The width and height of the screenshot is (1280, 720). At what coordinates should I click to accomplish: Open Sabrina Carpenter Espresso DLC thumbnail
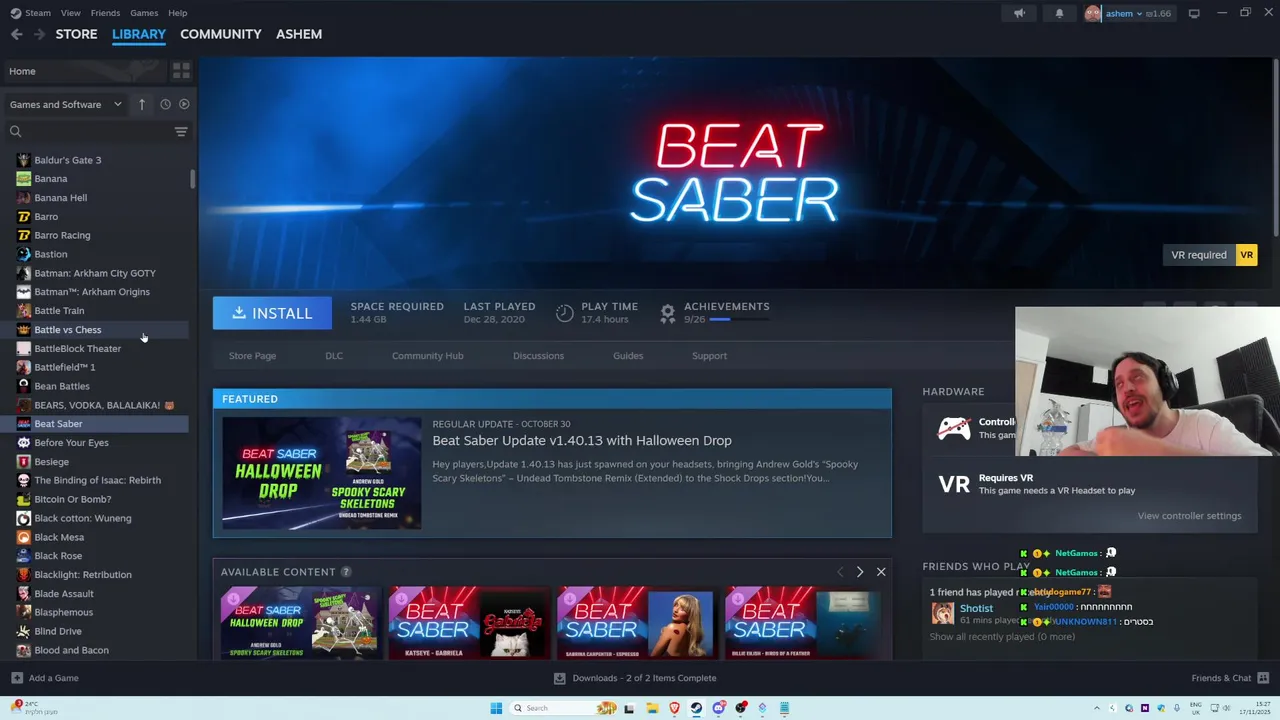637,623
